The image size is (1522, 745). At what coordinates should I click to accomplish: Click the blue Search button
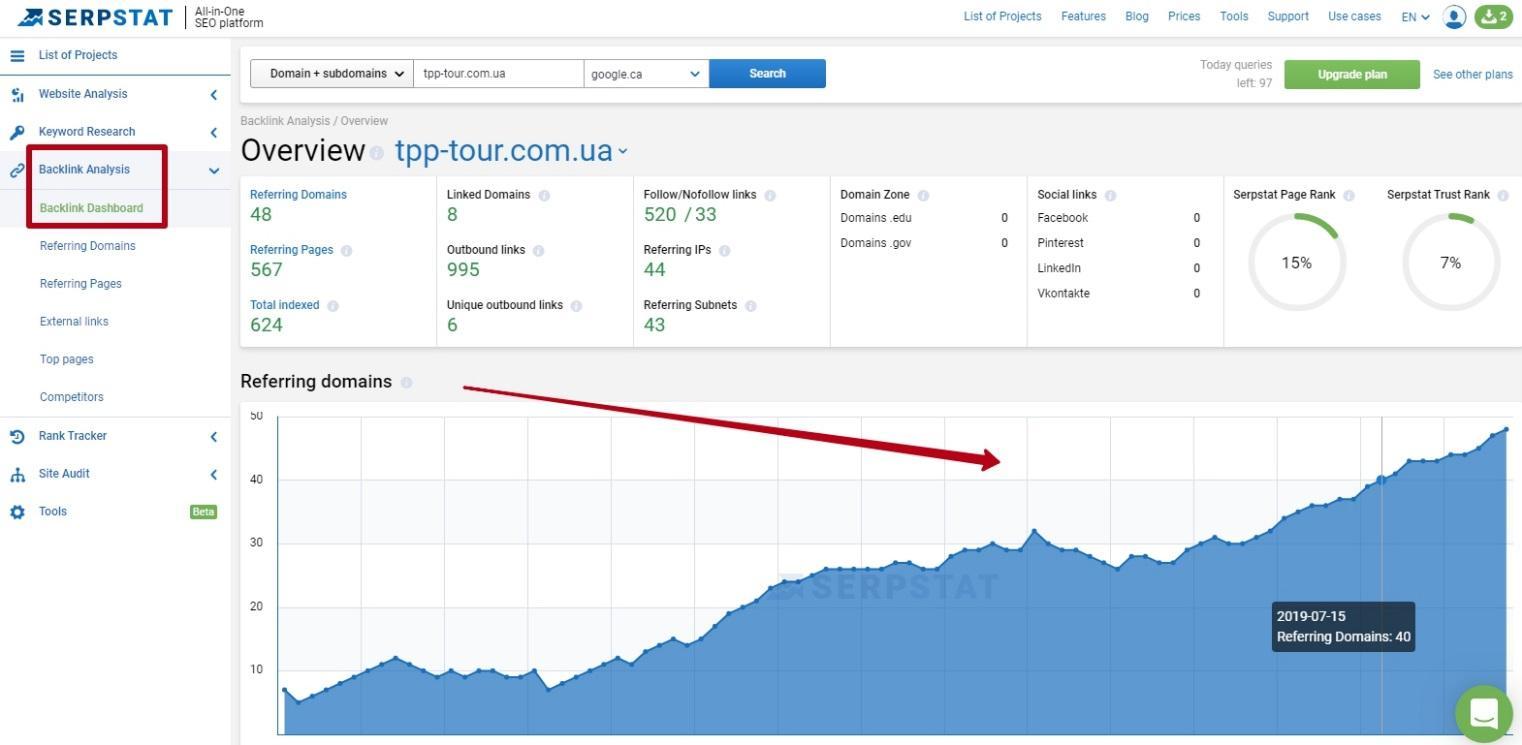(x=767, y=73)
